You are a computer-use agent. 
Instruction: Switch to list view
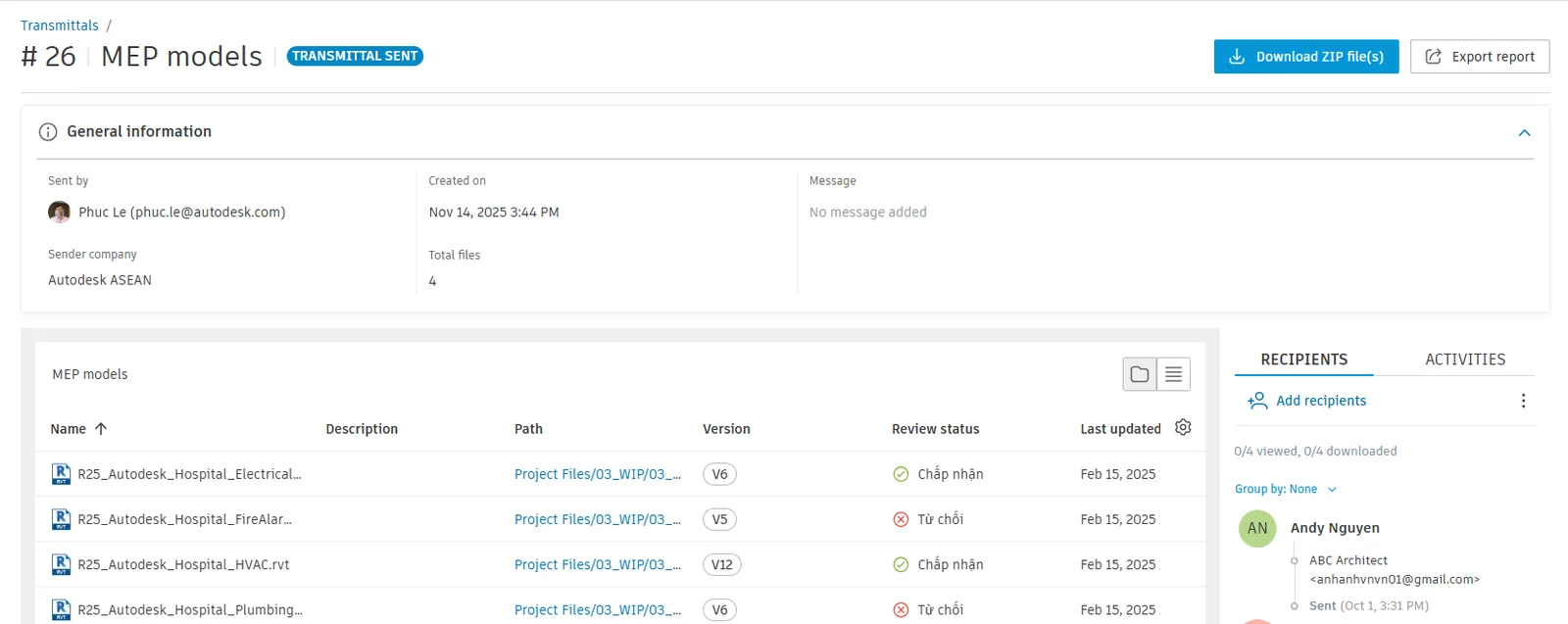point(1173,374)
